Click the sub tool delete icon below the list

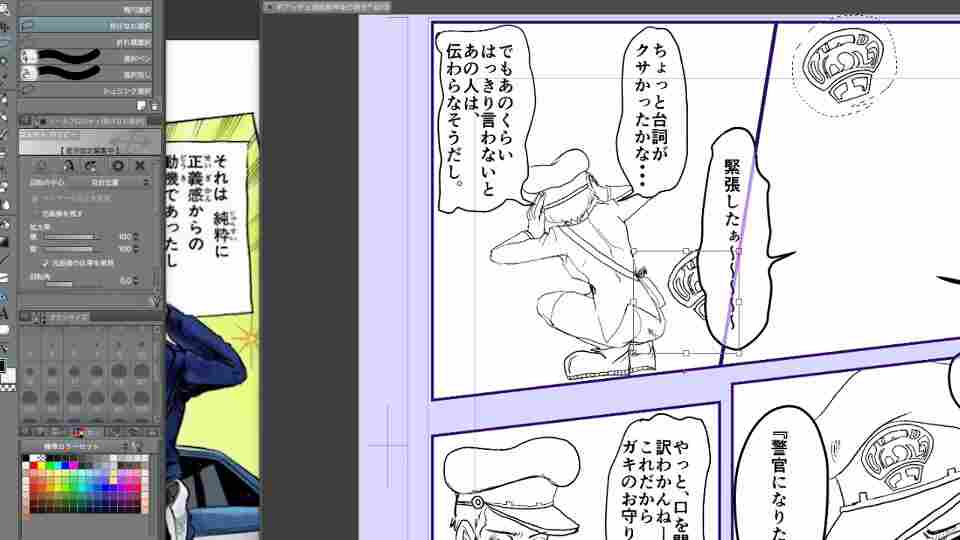pos(154,107)
